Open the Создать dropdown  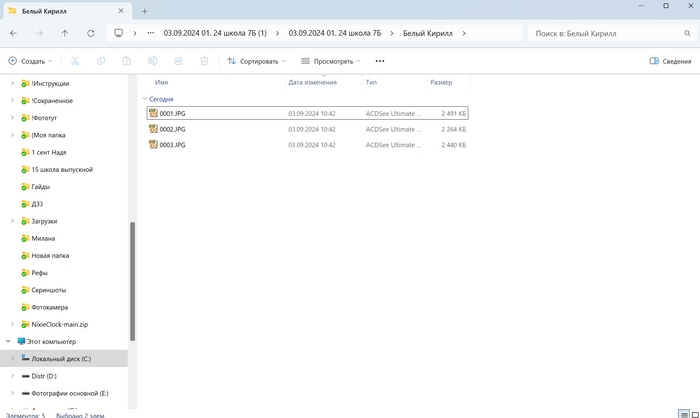pyautogui.click(x=30, y=61)
